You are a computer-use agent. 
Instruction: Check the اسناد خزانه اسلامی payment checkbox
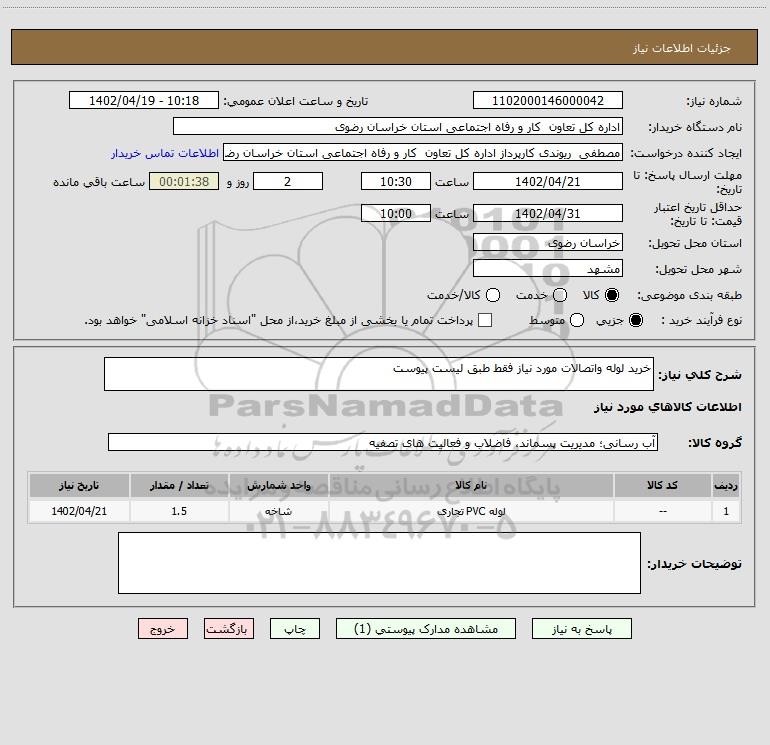pos(485,320)
